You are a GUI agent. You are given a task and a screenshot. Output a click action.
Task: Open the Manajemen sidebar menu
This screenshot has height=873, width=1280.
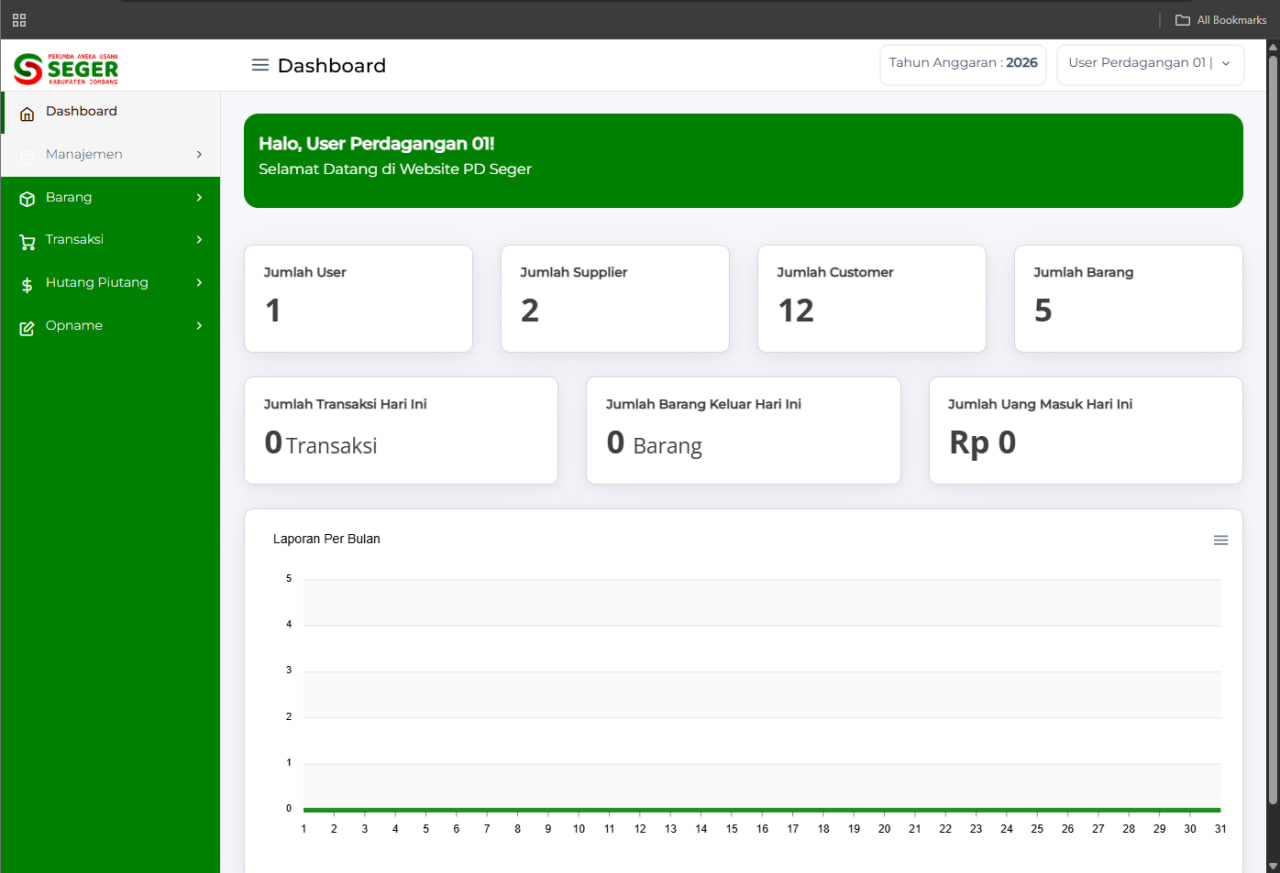(111, 154)
